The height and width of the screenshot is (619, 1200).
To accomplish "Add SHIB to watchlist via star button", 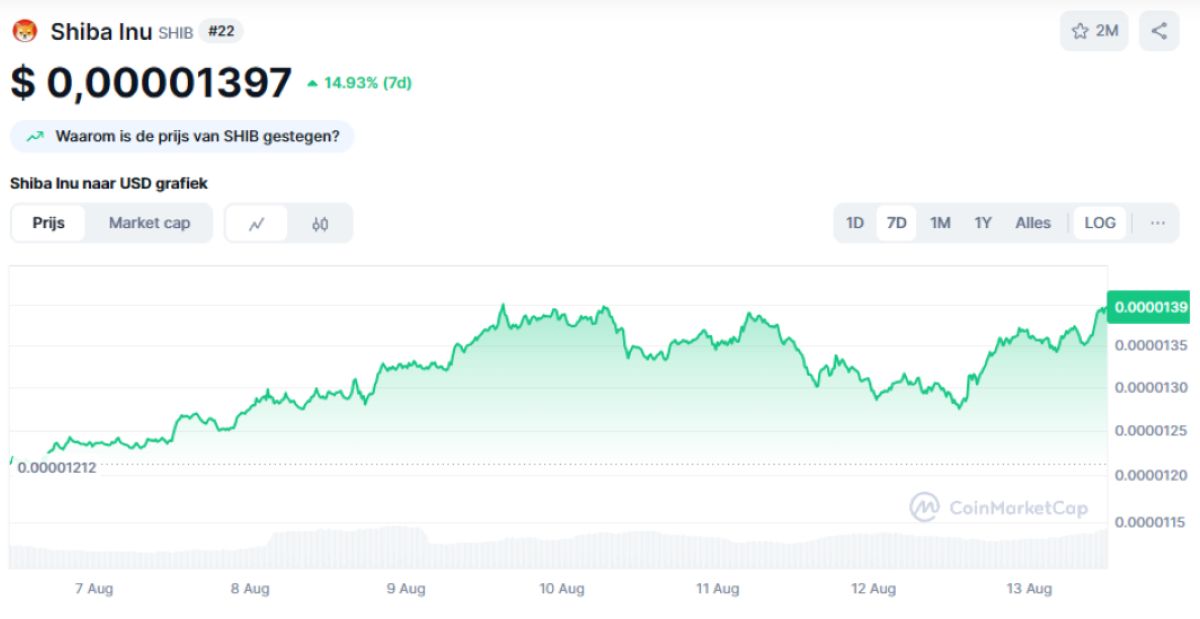I will coord(1094,31).
